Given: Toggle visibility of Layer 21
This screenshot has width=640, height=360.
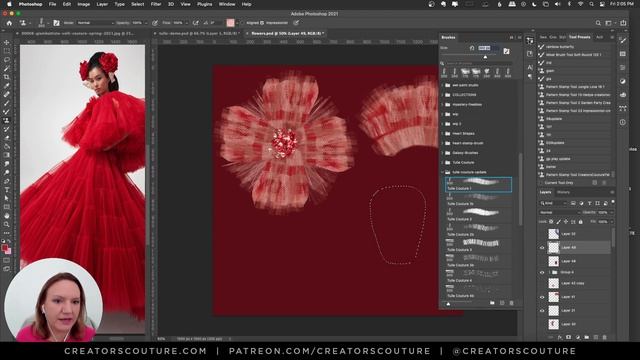Looking at the screenshot, I should pos(542,311).
